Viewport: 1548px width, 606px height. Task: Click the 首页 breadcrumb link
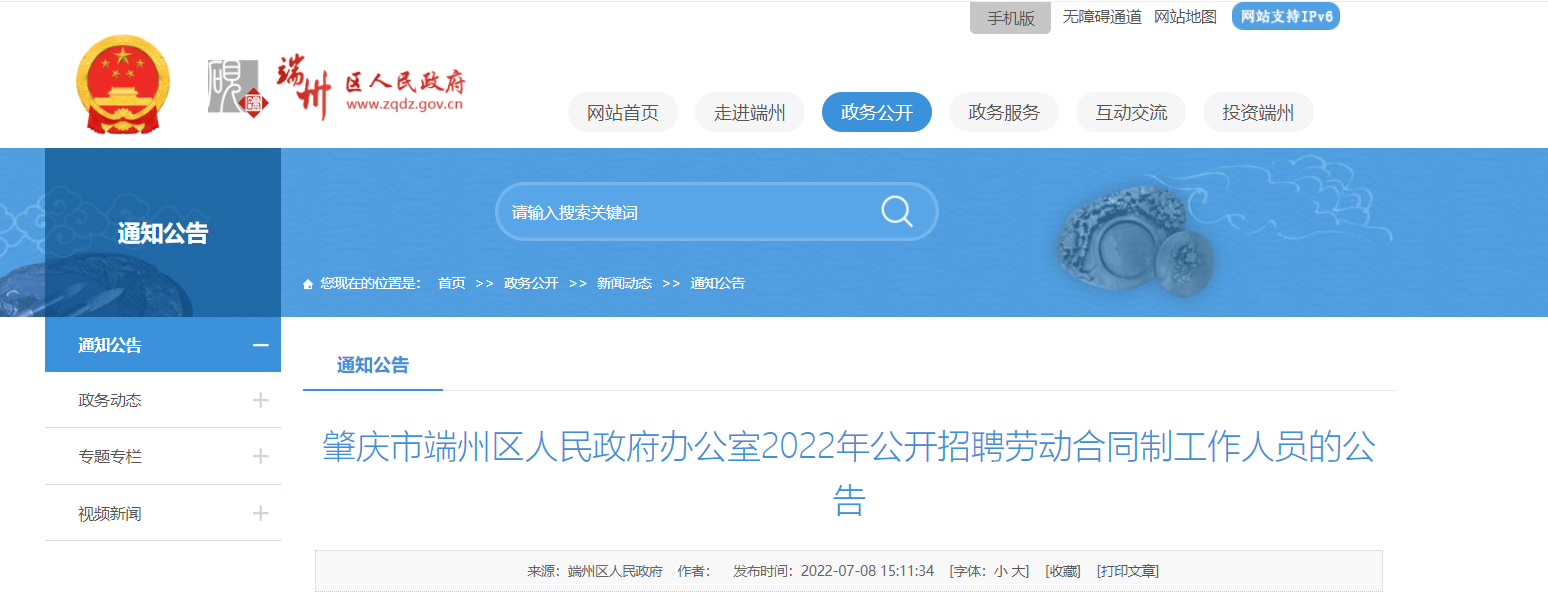(x=452, y=284)
